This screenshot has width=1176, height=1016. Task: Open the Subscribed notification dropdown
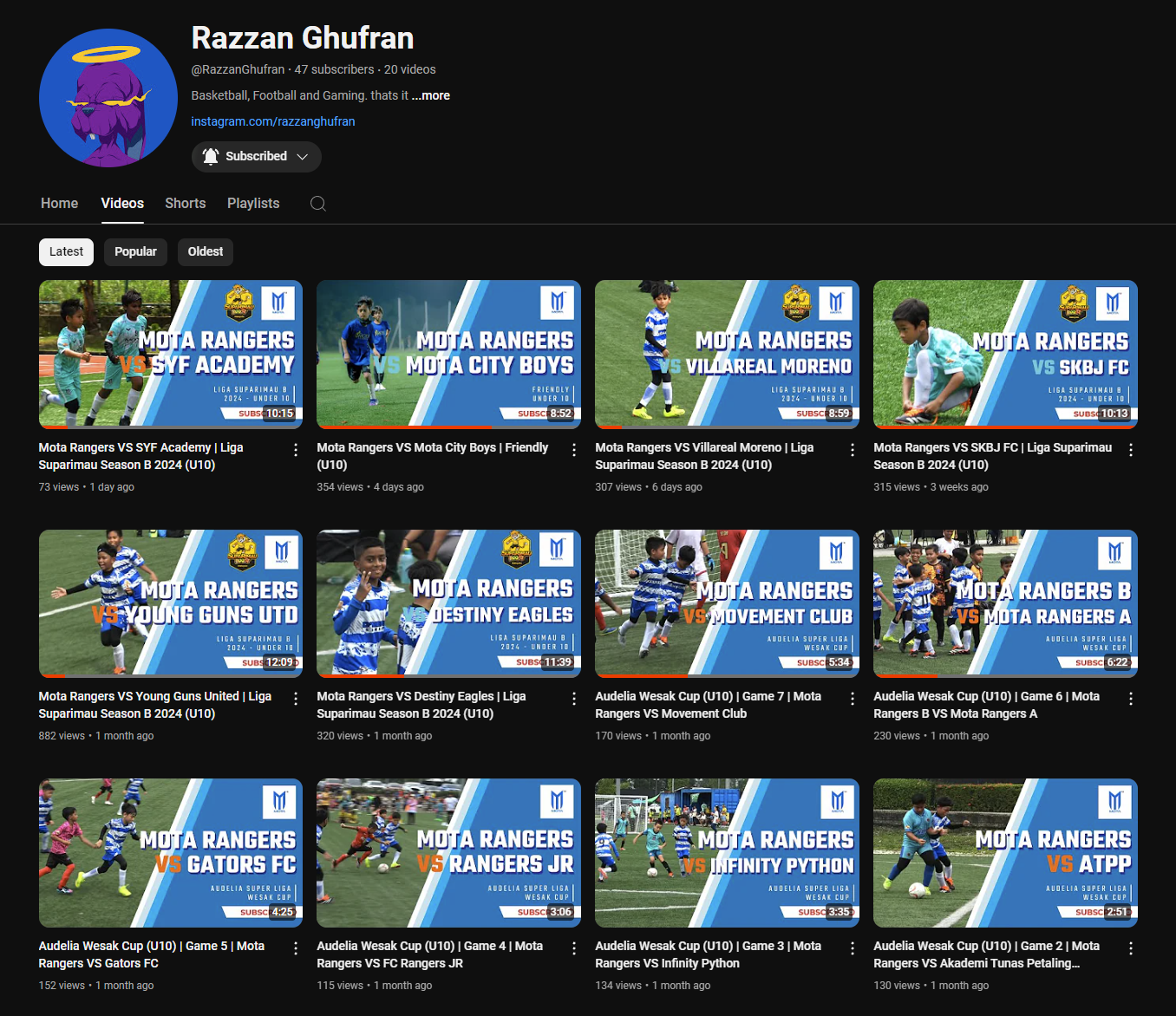point(257,157)
